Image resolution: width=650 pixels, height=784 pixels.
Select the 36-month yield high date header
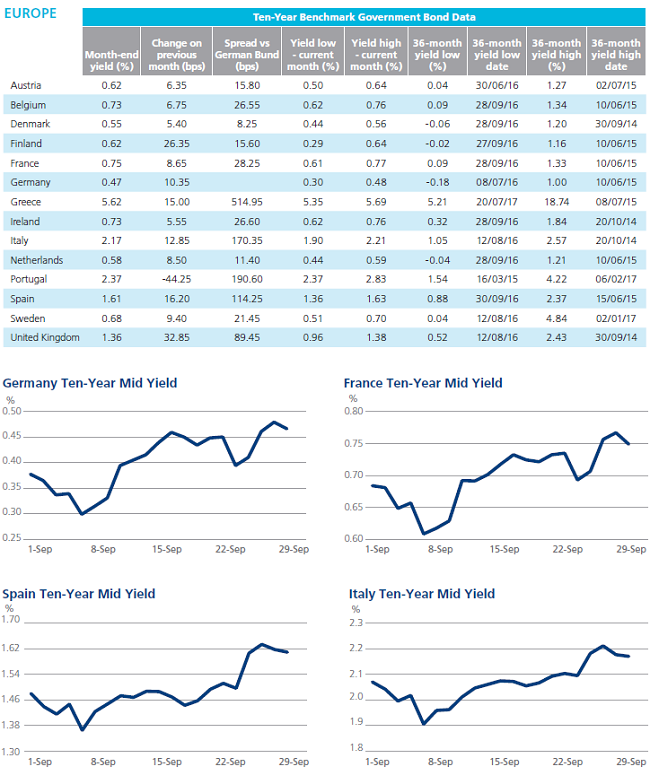coord(616,52)
